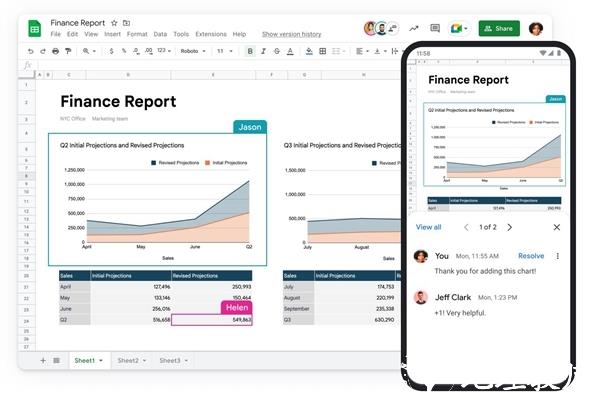
Task: Print the spreadsheet
Action: pyautogui.click(x=55, y=51)
